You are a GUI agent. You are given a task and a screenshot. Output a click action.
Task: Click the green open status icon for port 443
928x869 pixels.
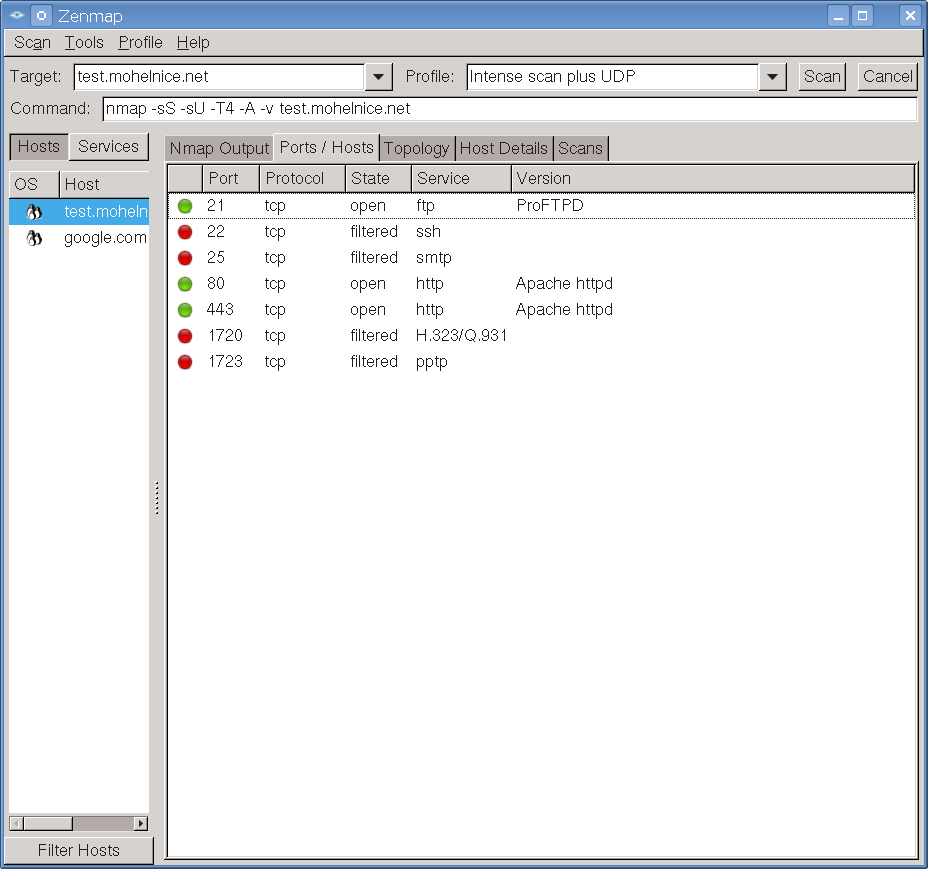tap(185, 310)
